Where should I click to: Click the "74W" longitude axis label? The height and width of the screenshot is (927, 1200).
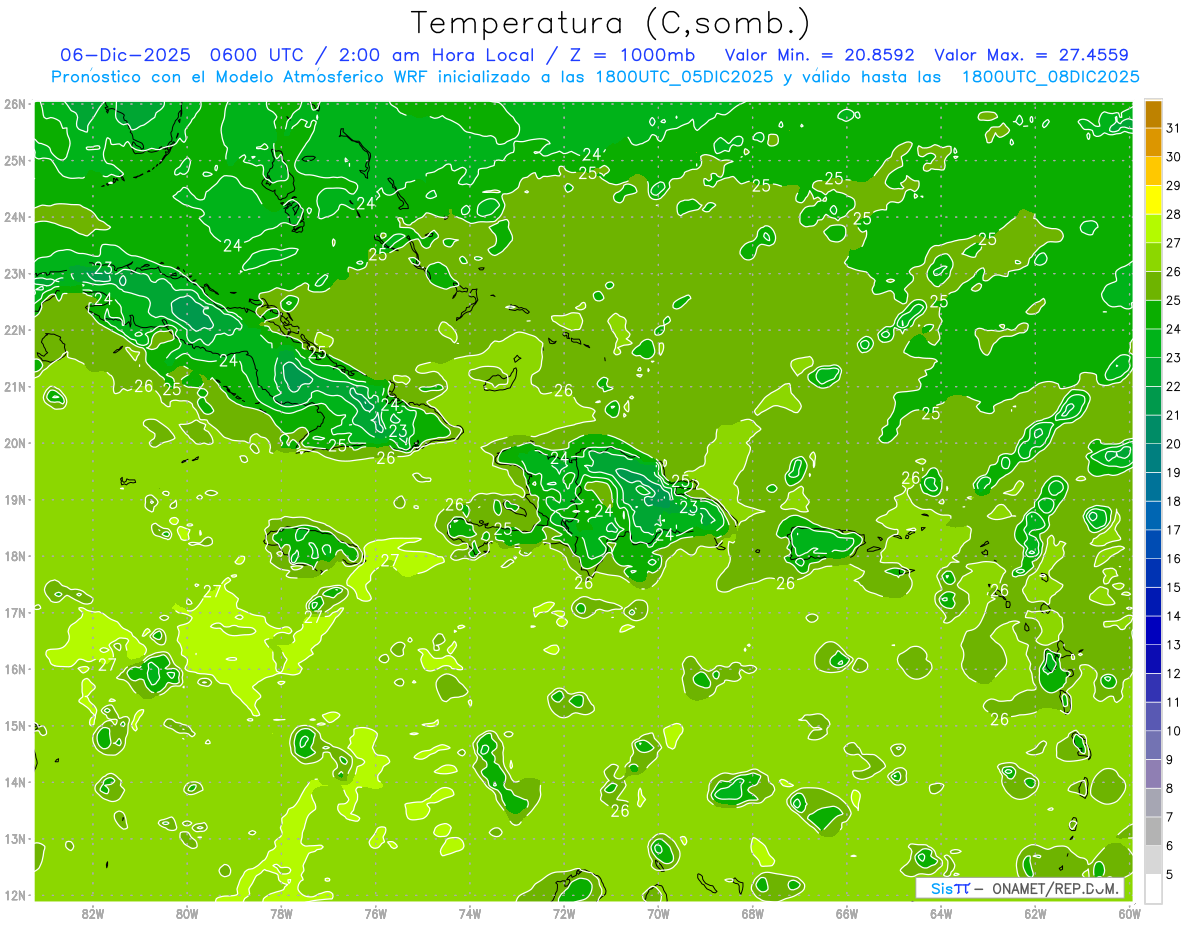click(470, 912)
